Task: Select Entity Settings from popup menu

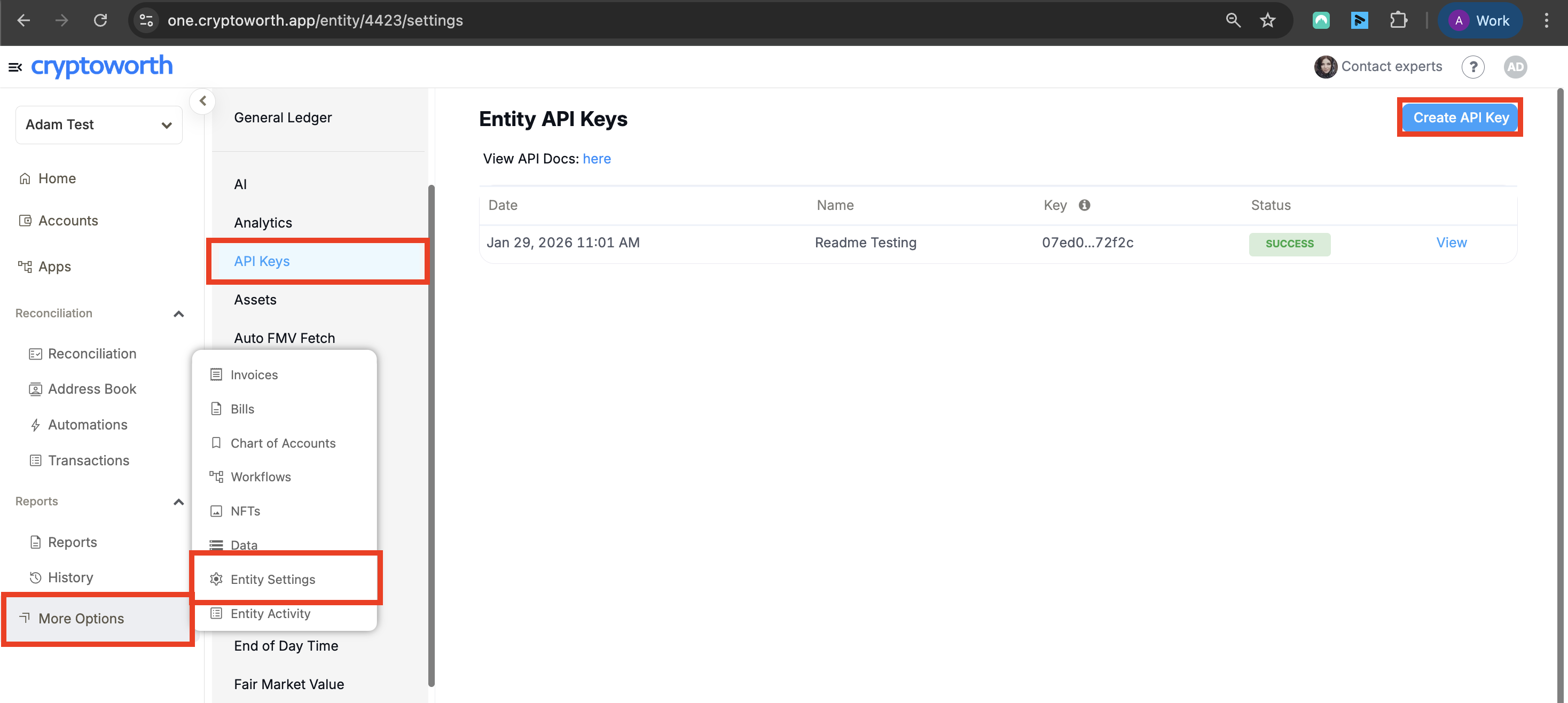Action: click(273, 579)
